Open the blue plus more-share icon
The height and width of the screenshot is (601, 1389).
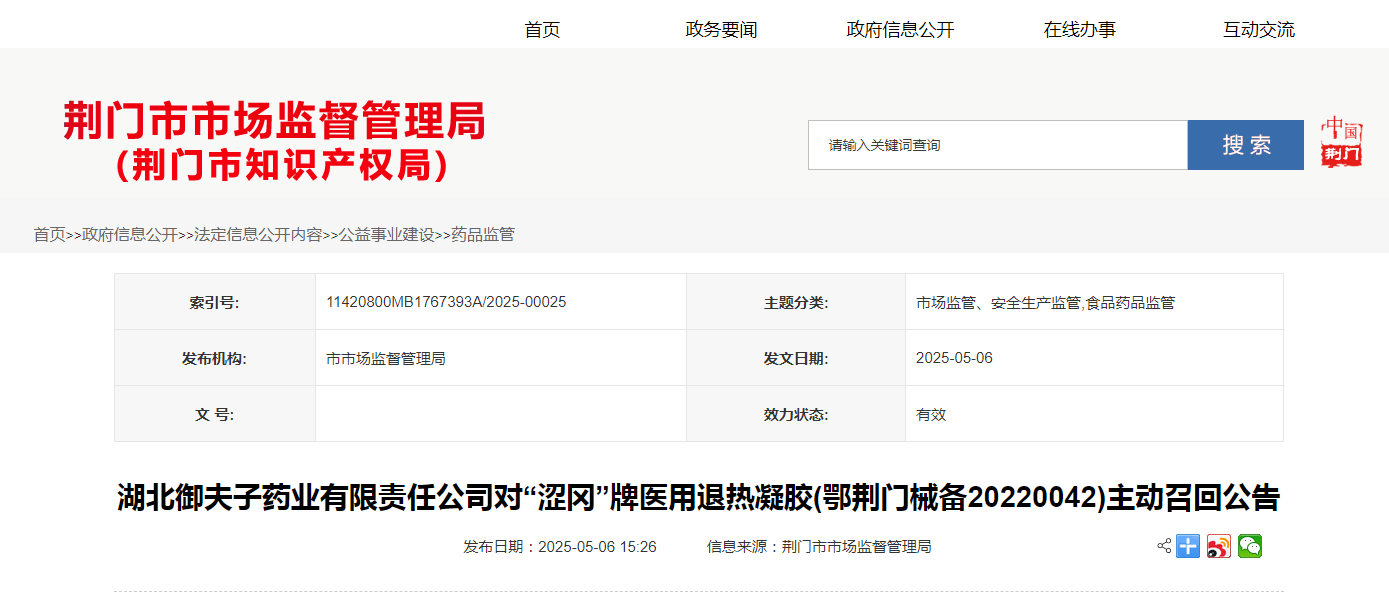point(1188,546)
